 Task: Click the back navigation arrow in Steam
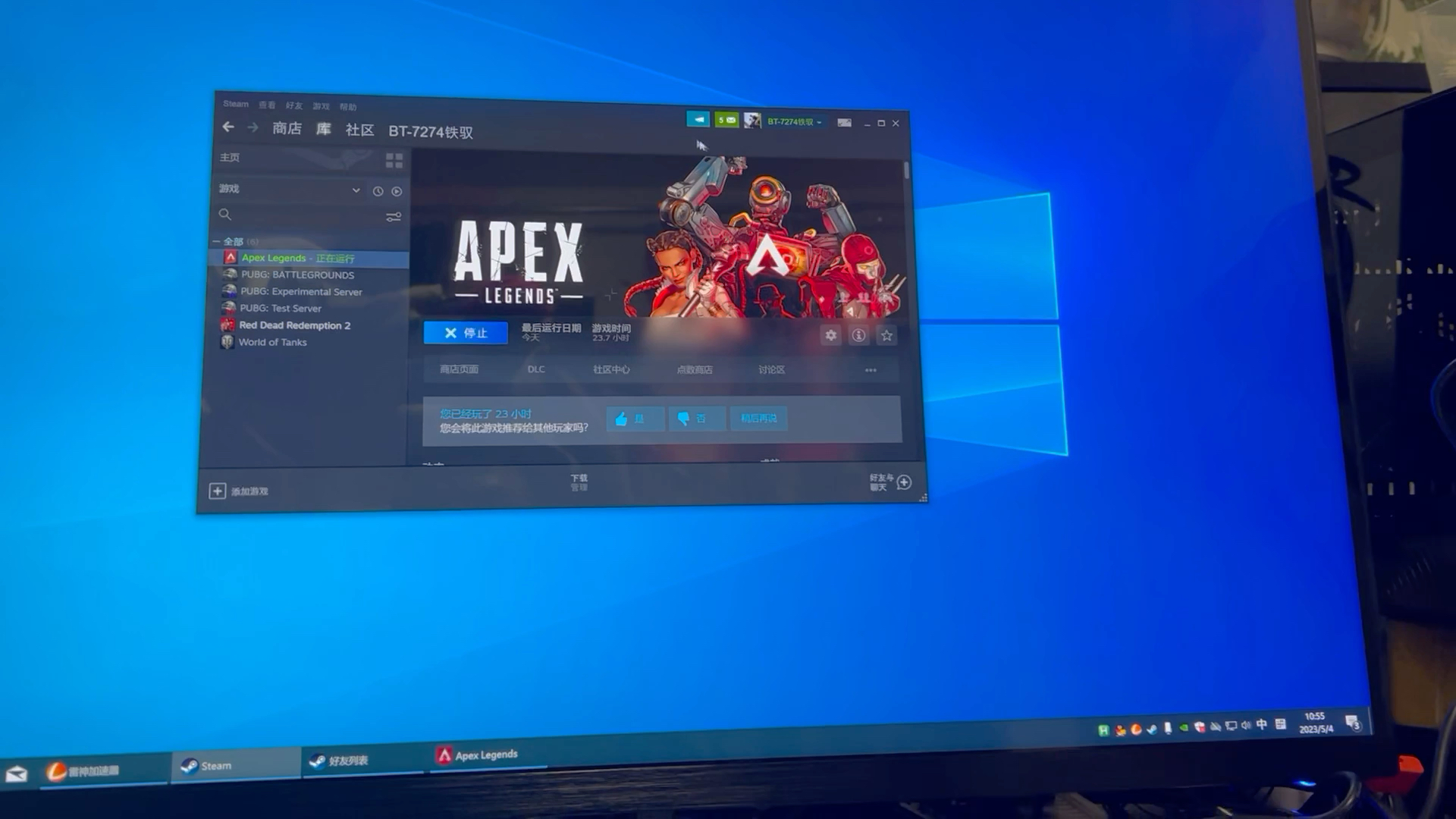(228, 127)
